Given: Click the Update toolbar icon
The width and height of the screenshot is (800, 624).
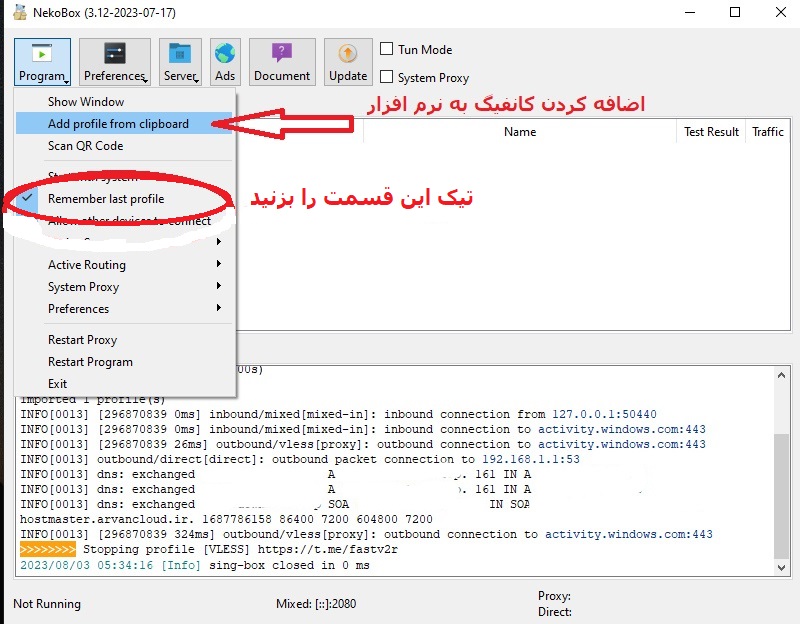Looking at the screenshot, I should tap(347, 61).
